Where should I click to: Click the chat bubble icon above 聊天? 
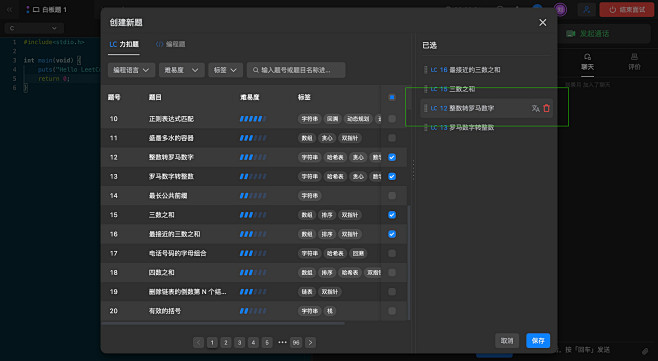pyautogui.click(x=588, y=57)
